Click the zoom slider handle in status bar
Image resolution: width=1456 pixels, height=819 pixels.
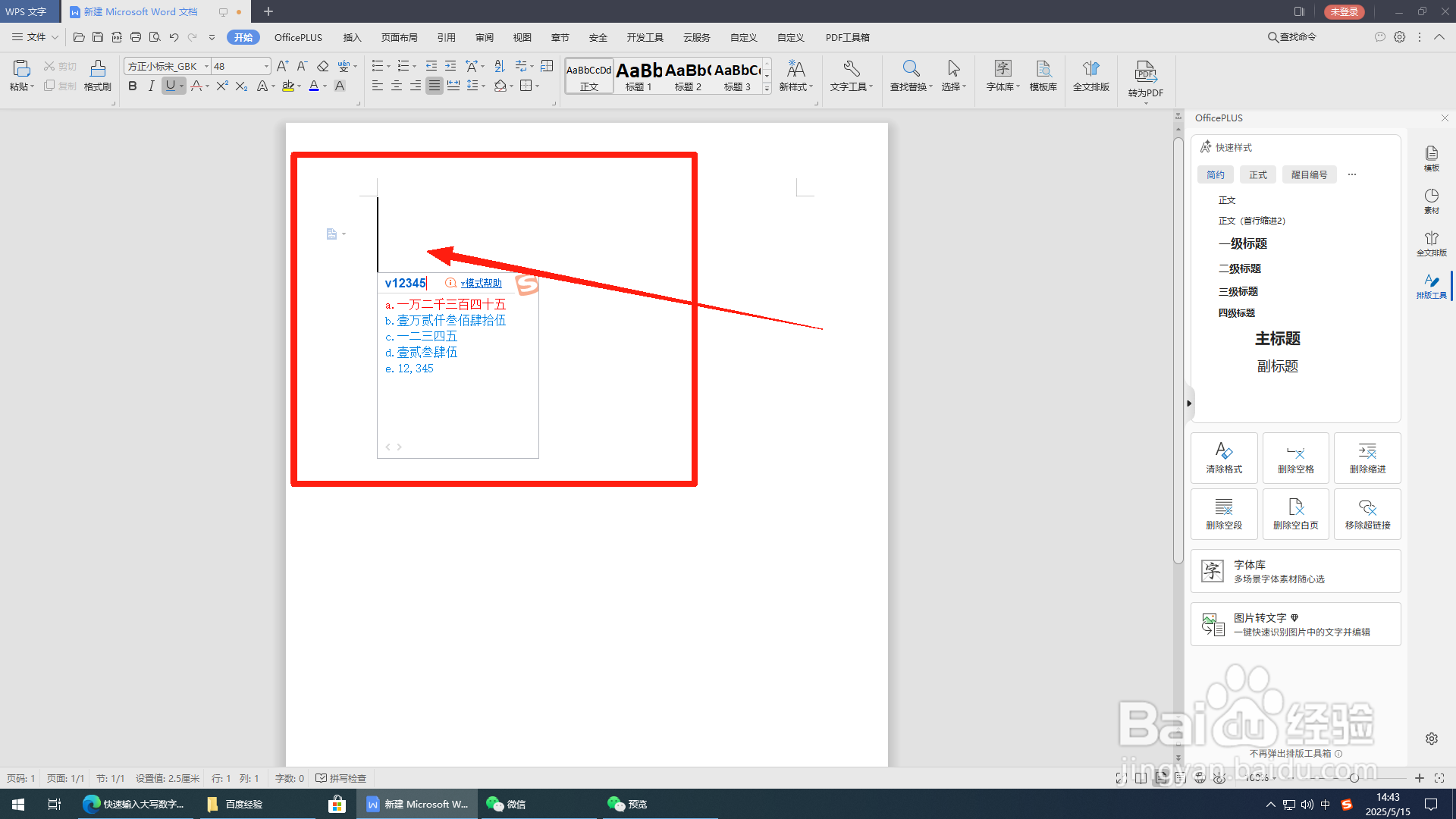coord(1354,778)
